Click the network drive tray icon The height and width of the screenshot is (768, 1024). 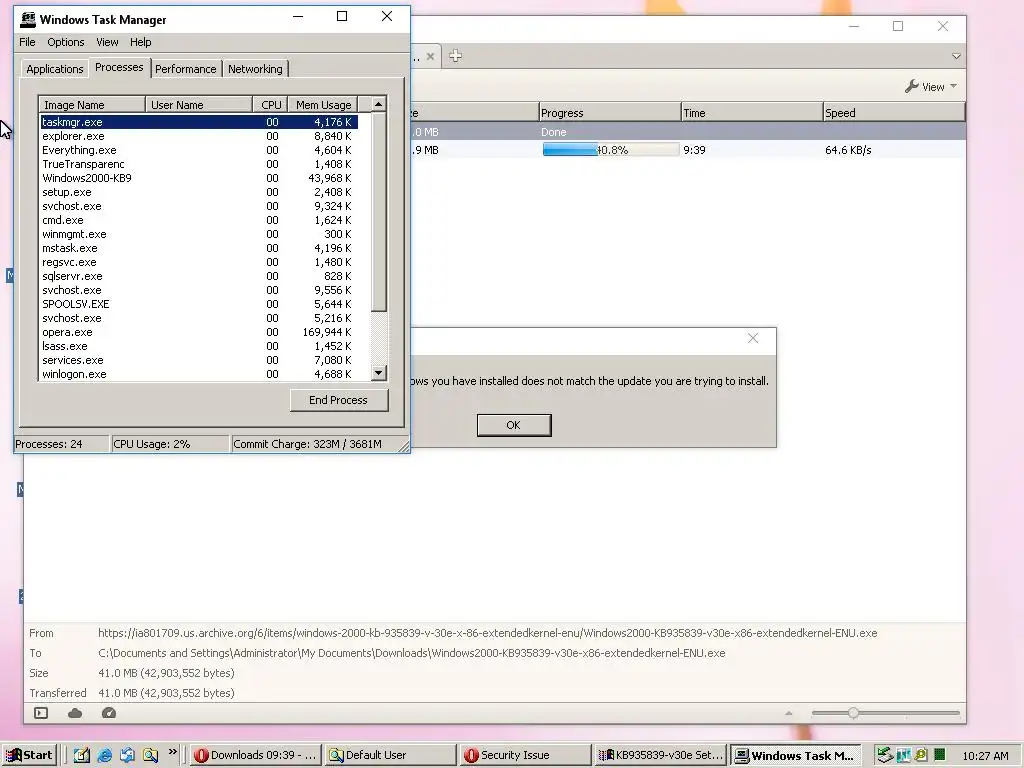click(x=884, y=755)
